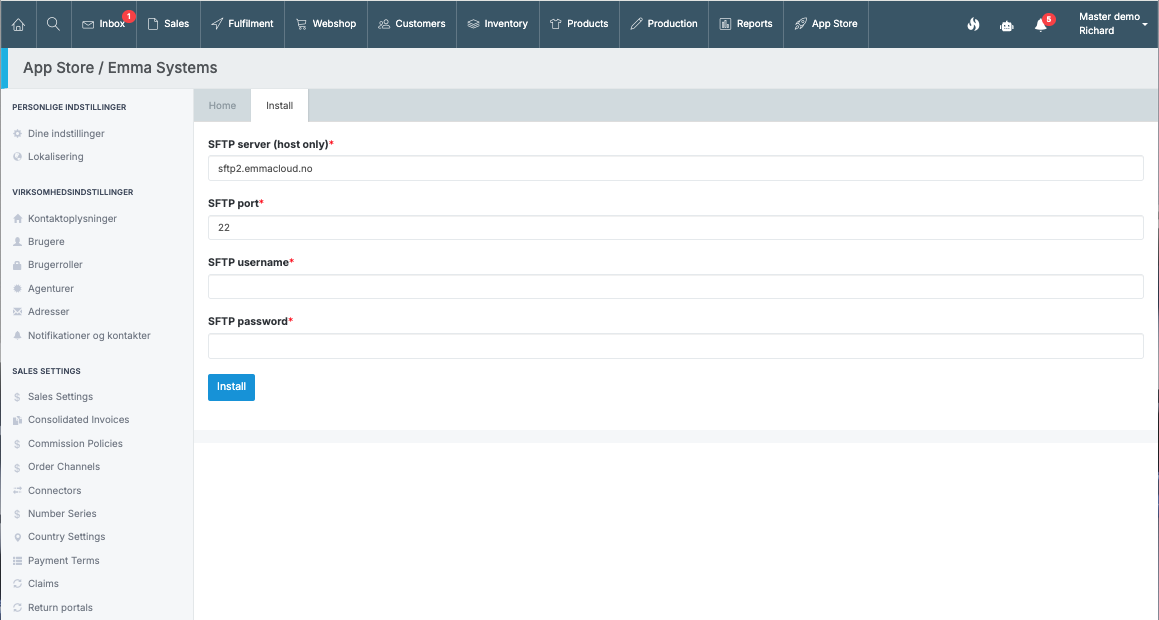Click the flame icon in top bar
The width and height of the screenshot is (1159, 620).
tap(973, 24)
